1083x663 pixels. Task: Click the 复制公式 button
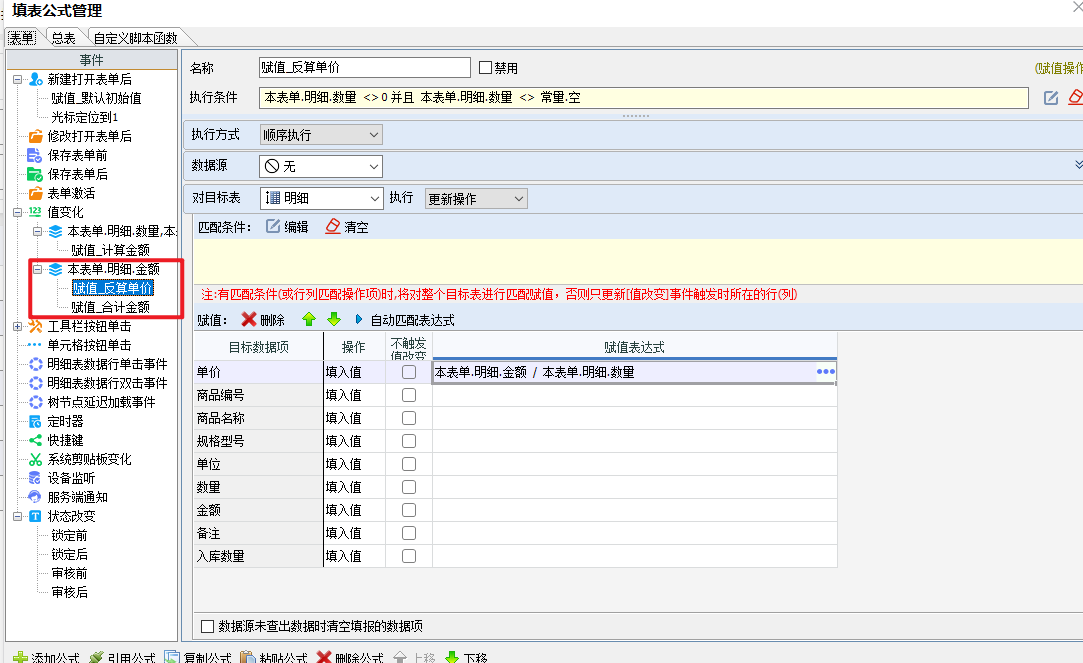tap(198, 657)
